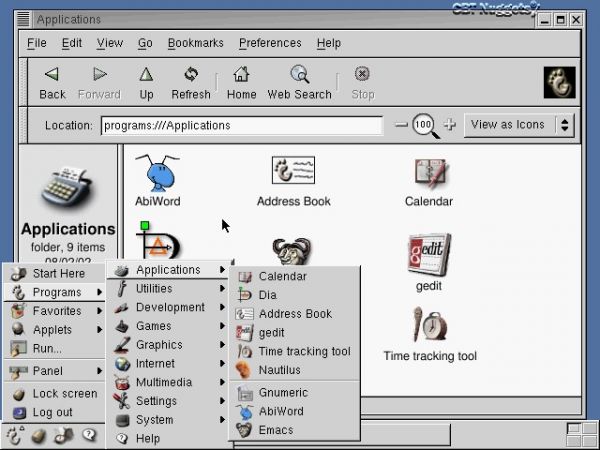
Task: Click the Up triangle toolbar icon
Action: 146,74
